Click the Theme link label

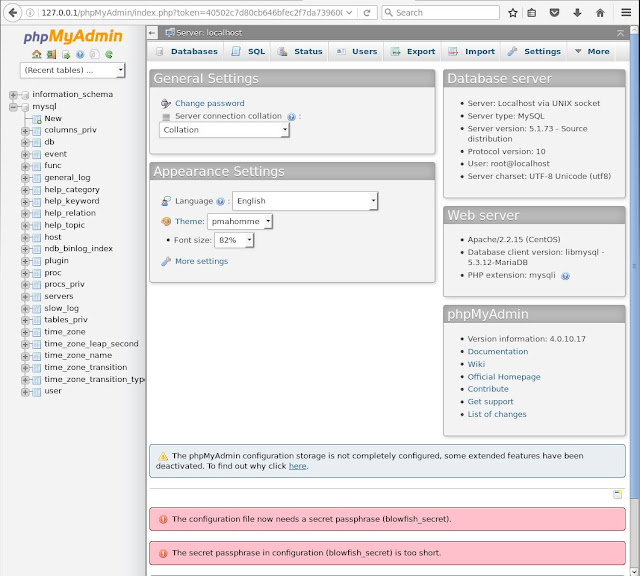[x=189, y=221]
